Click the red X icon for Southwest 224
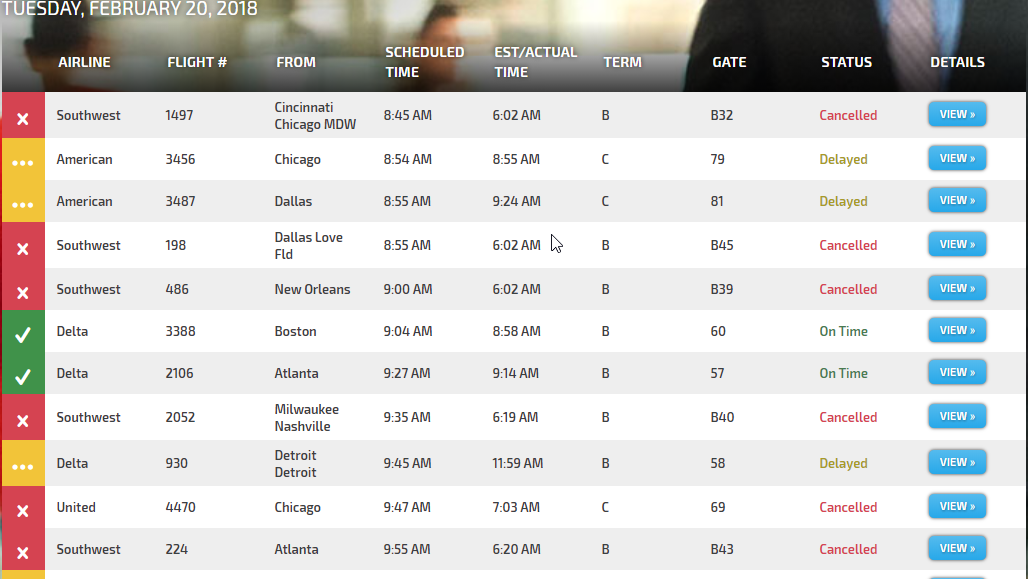The height and width of the screenshot is (579, 1028). [23, 550]
